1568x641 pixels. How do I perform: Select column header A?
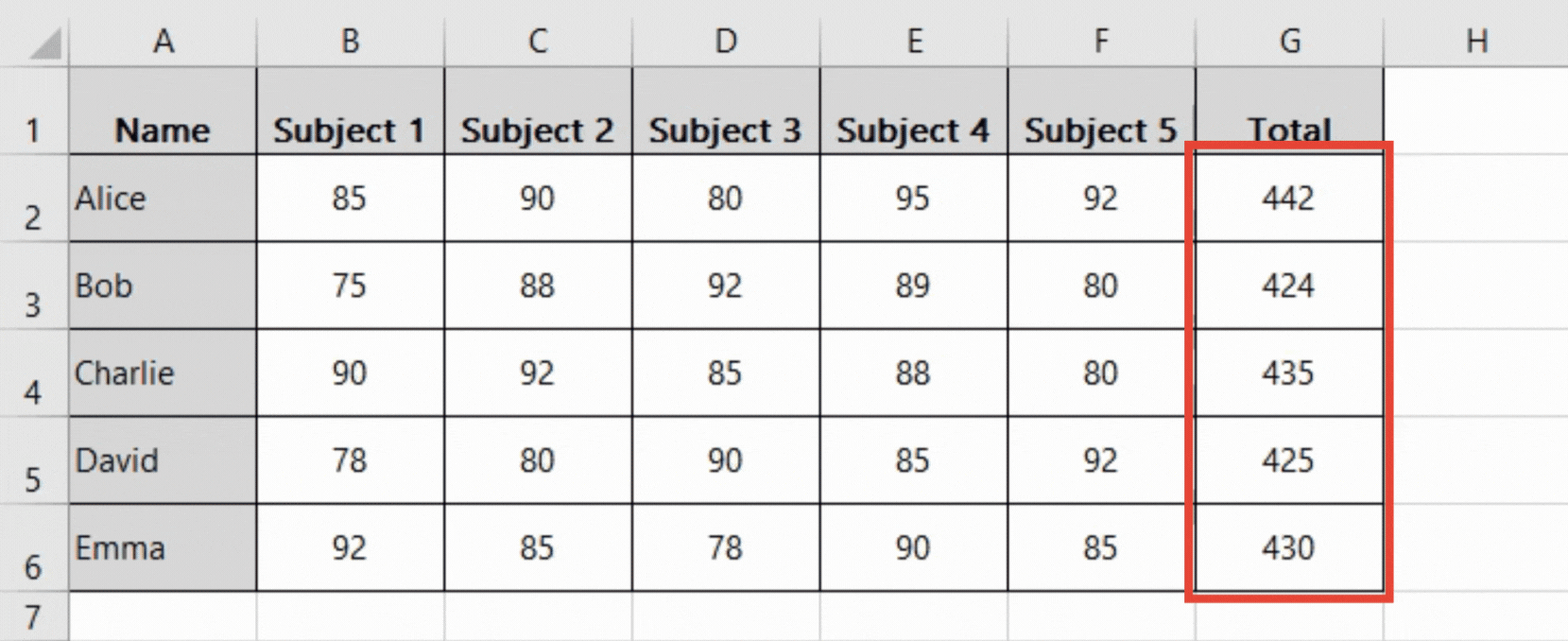coord(163,40)
